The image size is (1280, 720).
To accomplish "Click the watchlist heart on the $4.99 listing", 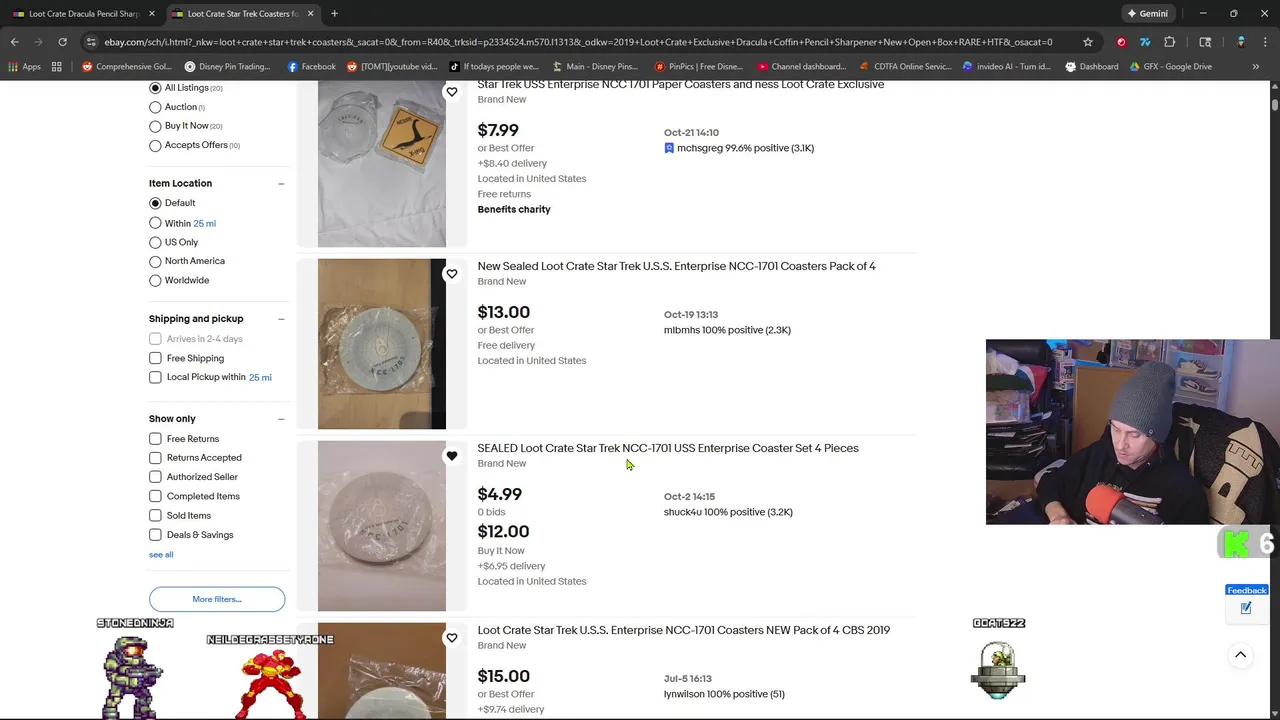I will coord(452,456).
